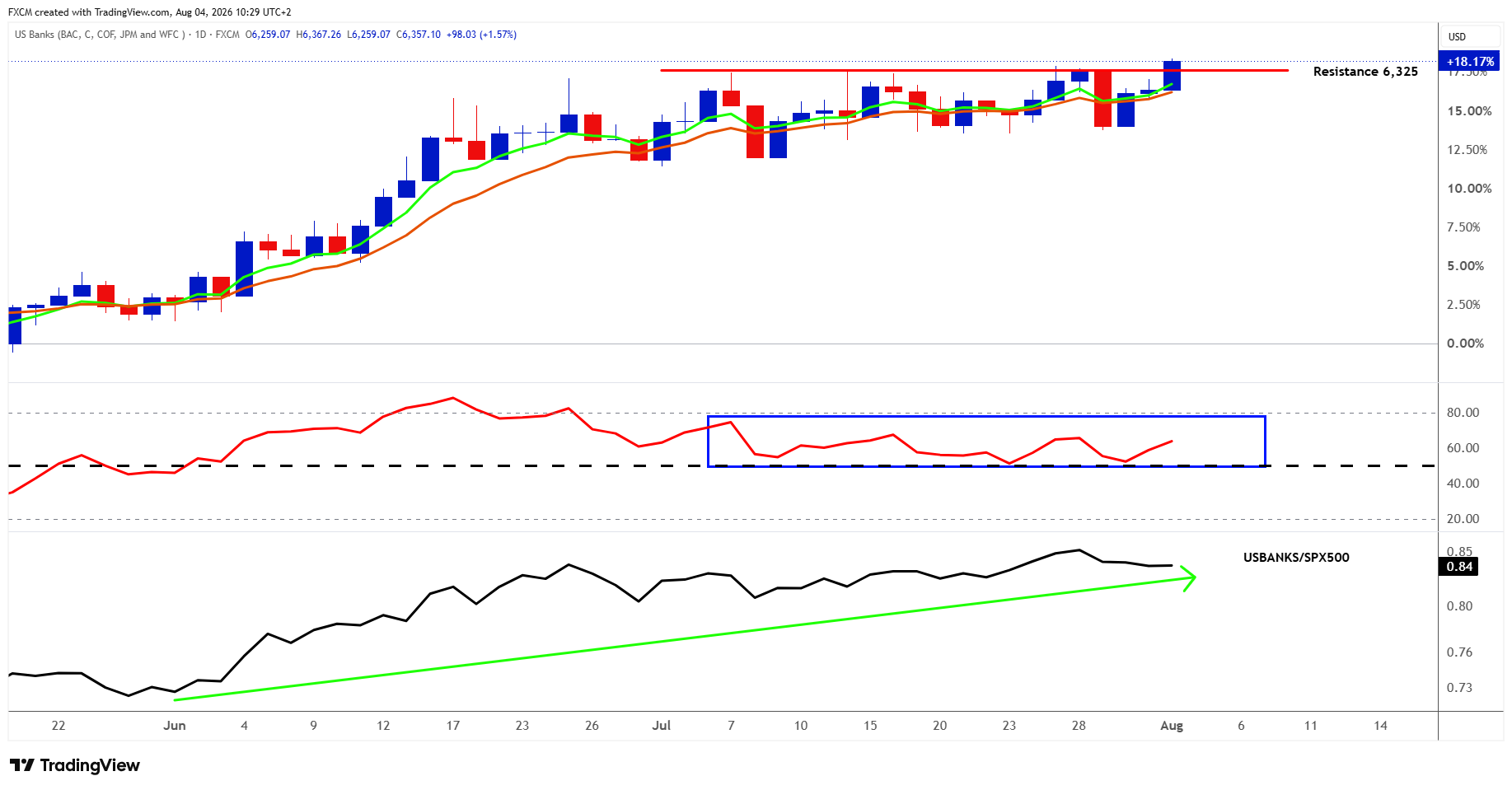Select the Resistance 6,325 annotation text
The image size is (1512, 790).
(1365, 72)
